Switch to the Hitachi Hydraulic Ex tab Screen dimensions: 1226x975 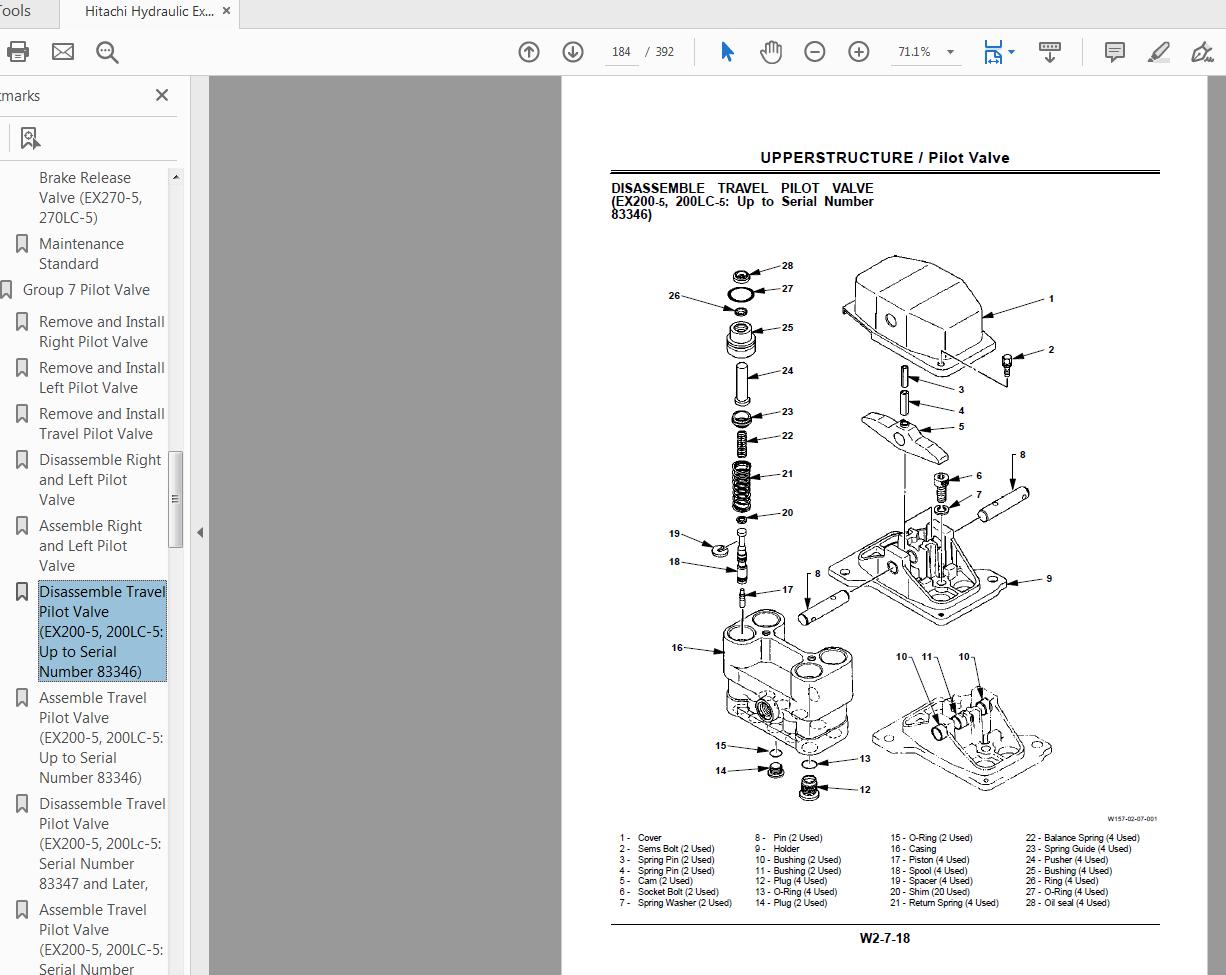pos(150,13)
